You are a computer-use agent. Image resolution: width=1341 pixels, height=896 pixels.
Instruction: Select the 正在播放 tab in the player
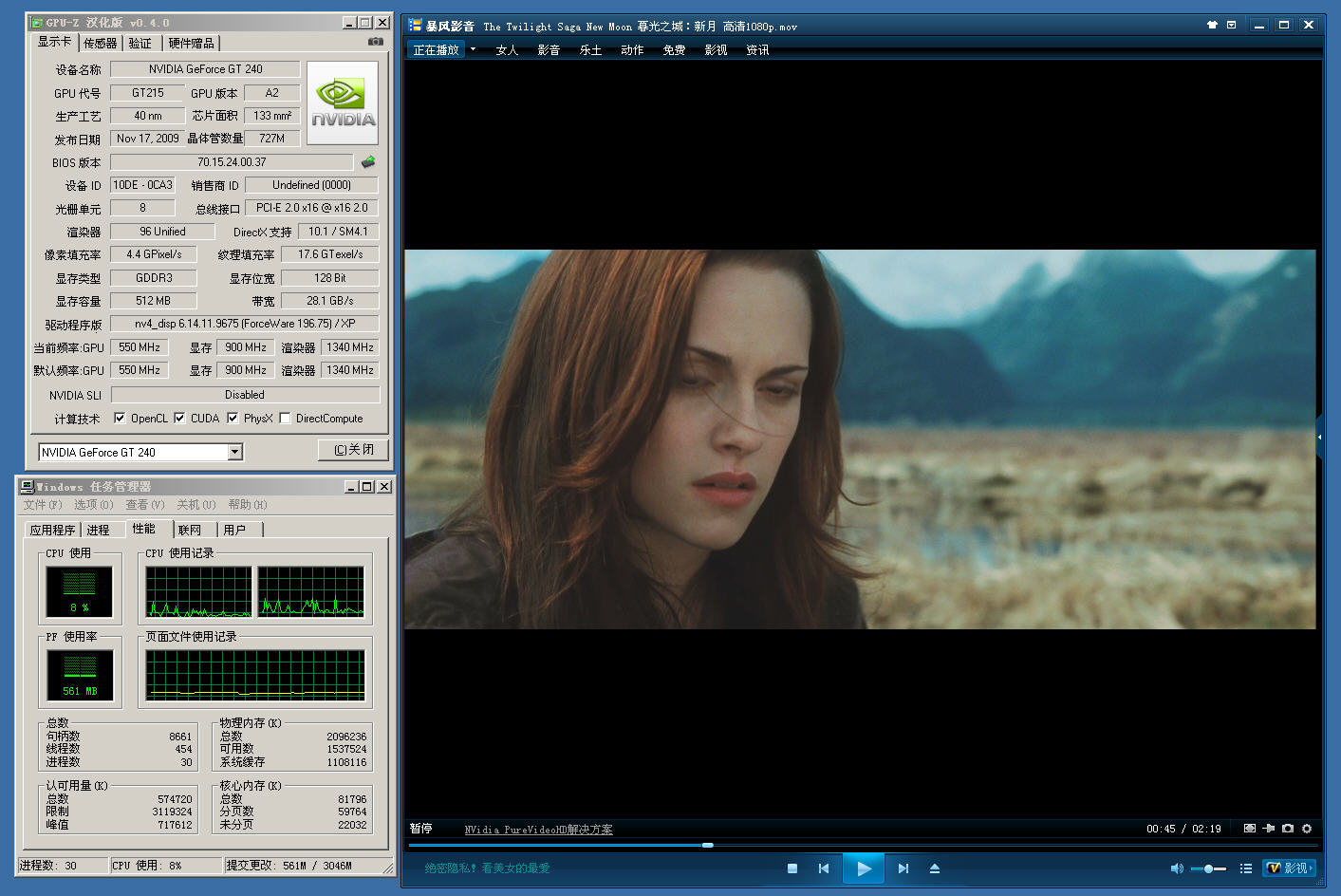tap(436, 49)
